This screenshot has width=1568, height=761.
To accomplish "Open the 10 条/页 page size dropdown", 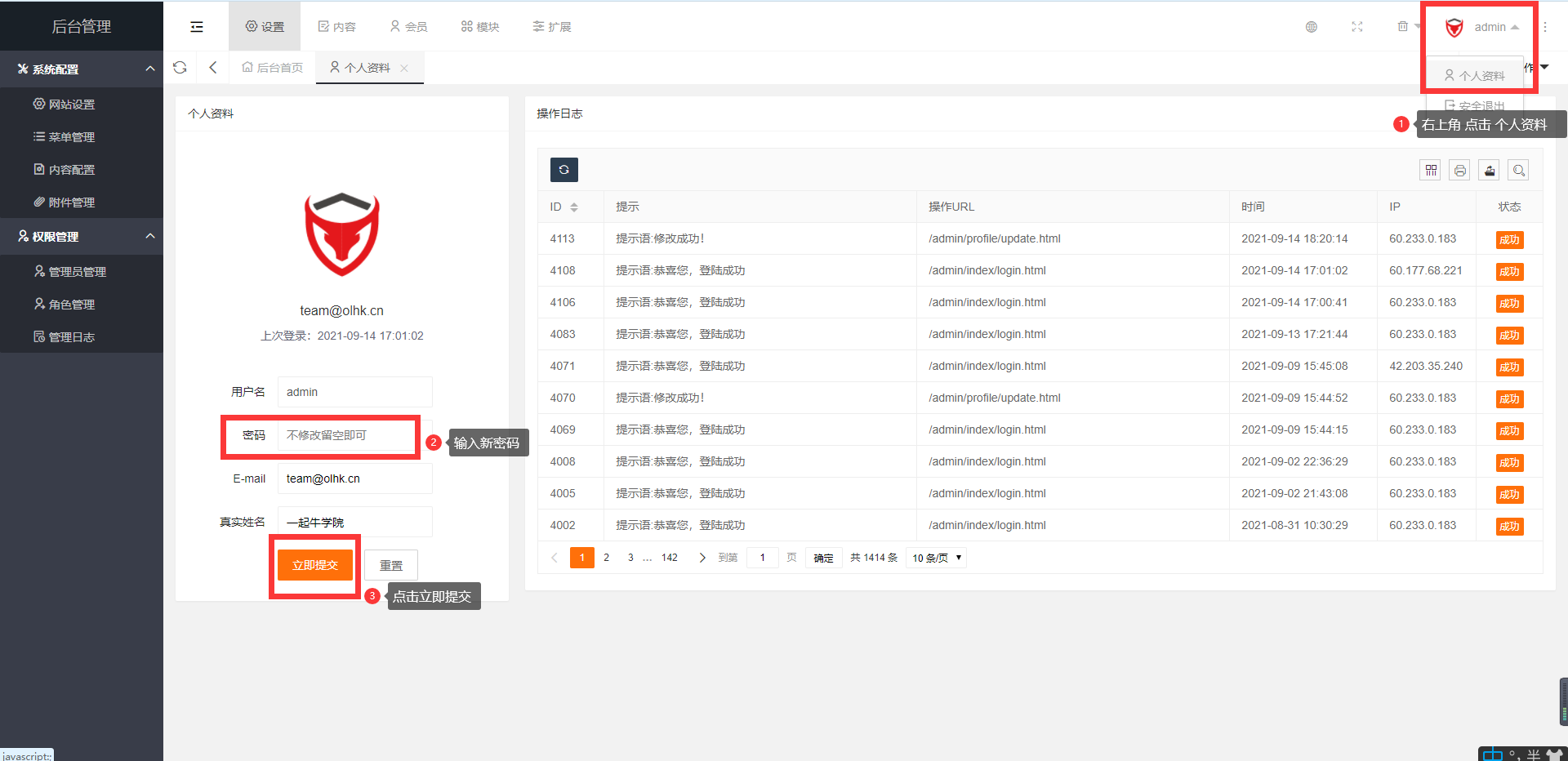I will (936, 558).
